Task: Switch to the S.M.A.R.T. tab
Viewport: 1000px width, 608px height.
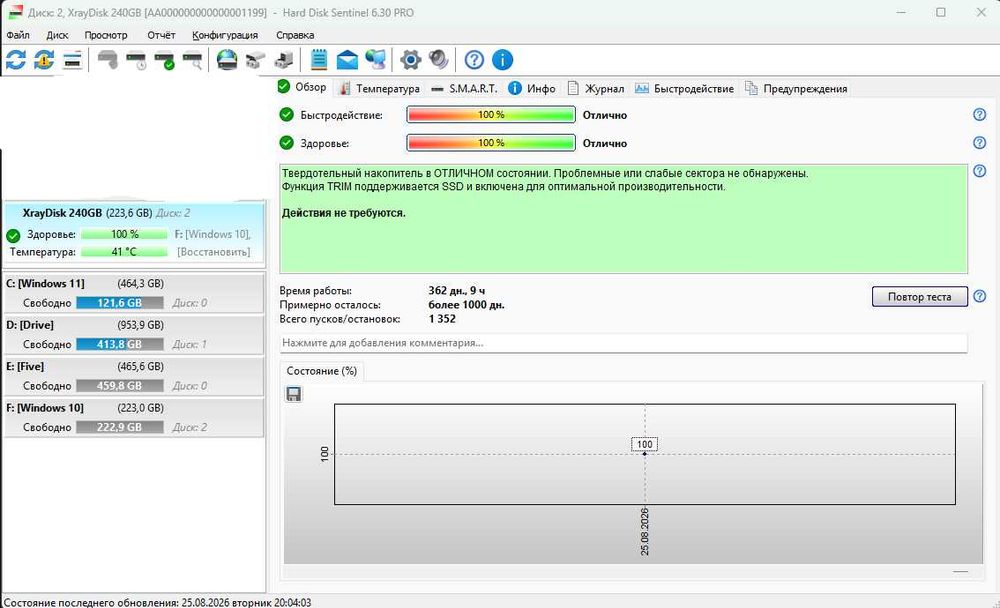Action: [x=464, y=89]
